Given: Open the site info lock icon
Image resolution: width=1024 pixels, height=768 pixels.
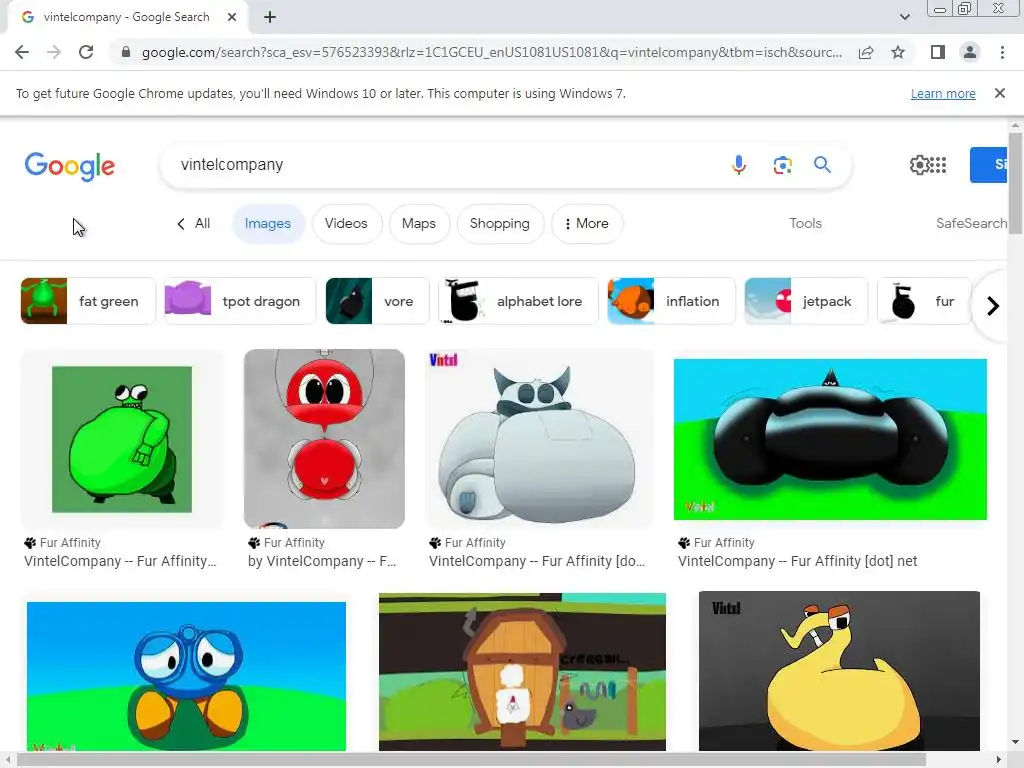Looking at the screenshot, I should click(125, 52).
